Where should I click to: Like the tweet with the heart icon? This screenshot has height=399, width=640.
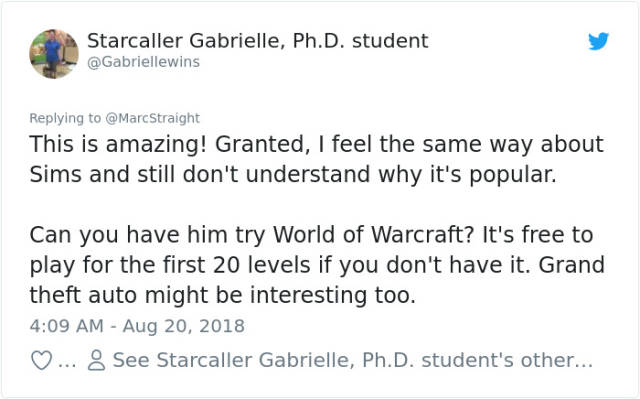42,360
